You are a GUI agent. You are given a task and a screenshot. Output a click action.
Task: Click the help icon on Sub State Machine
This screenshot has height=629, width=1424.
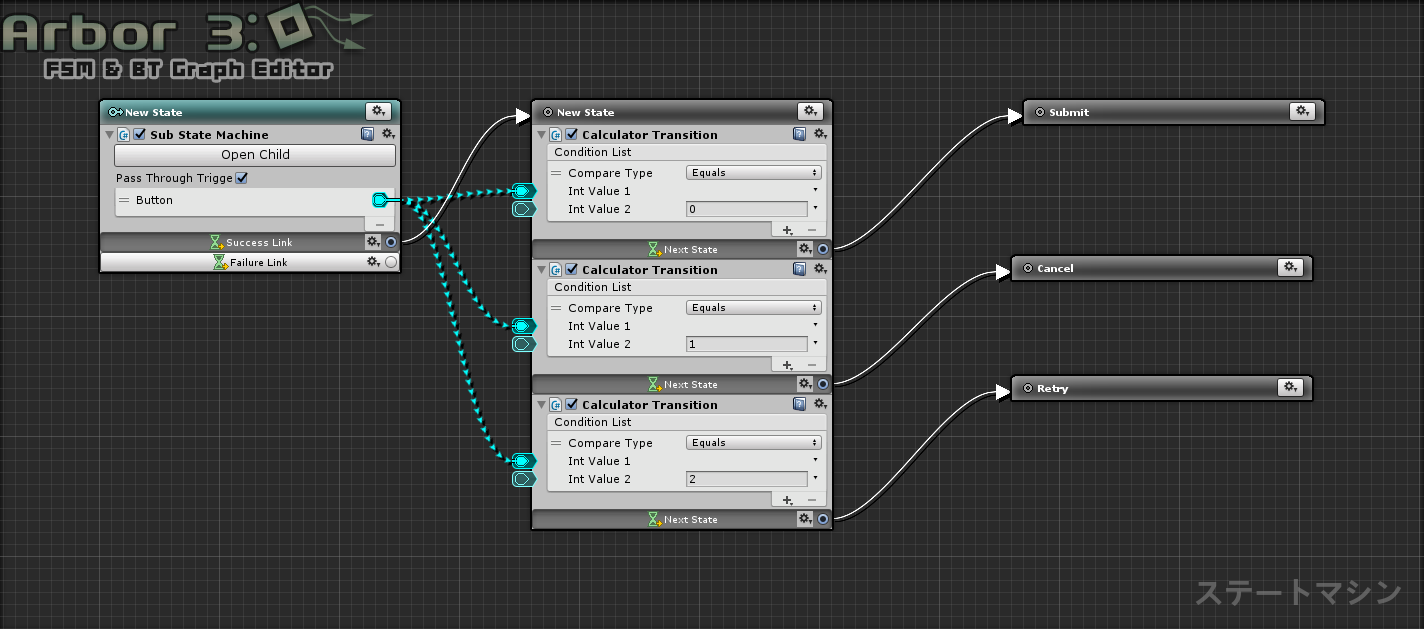(x=366, y=134)
